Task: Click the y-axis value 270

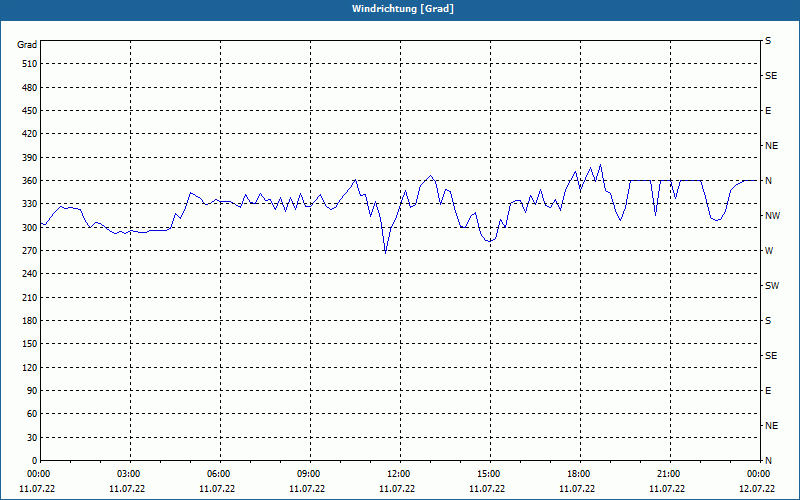Action: point(30,251)
